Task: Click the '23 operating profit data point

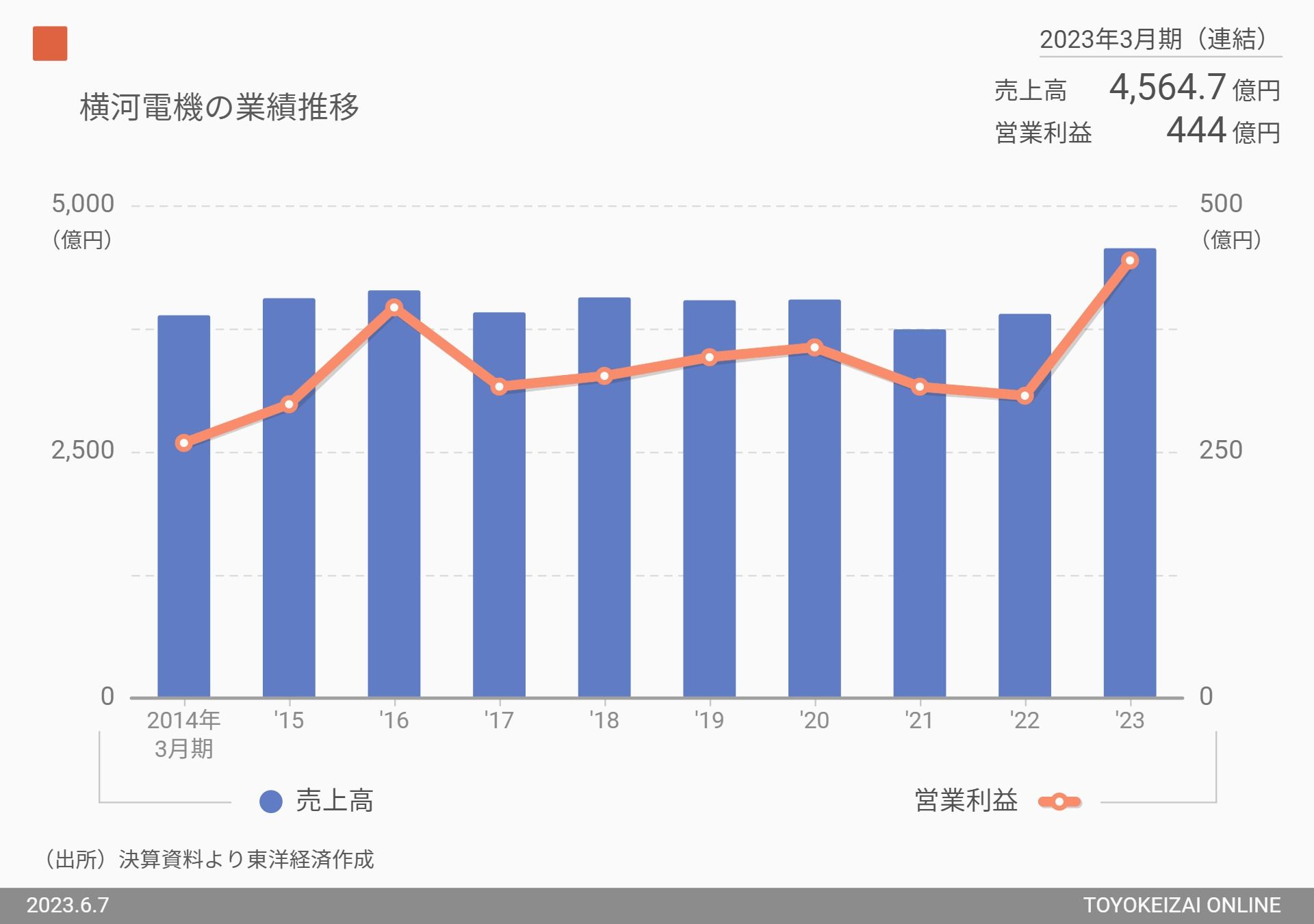Action: 1131,260
